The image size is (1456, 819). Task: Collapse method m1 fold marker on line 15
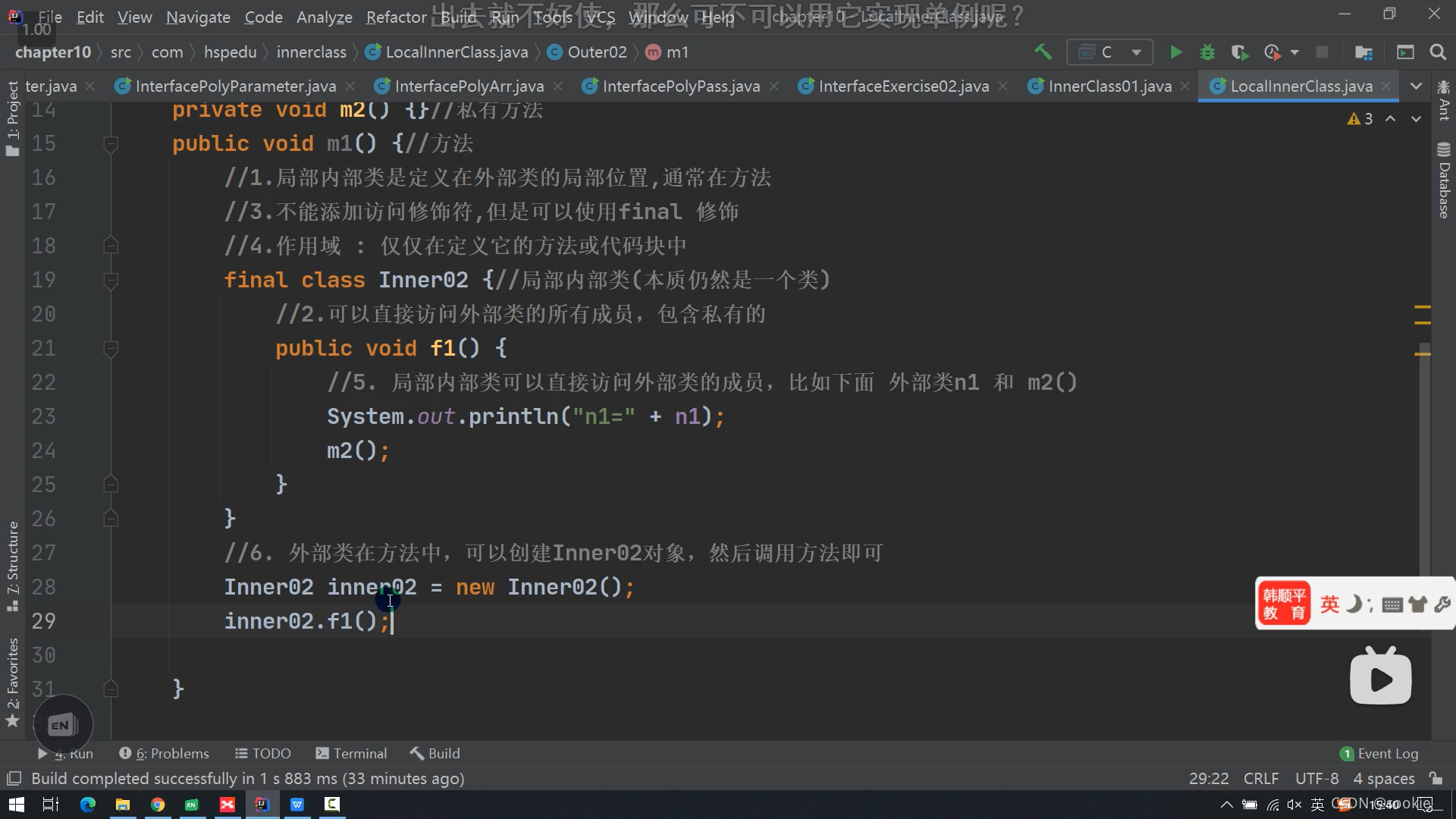pyautogui.click(x=111, y=143)
